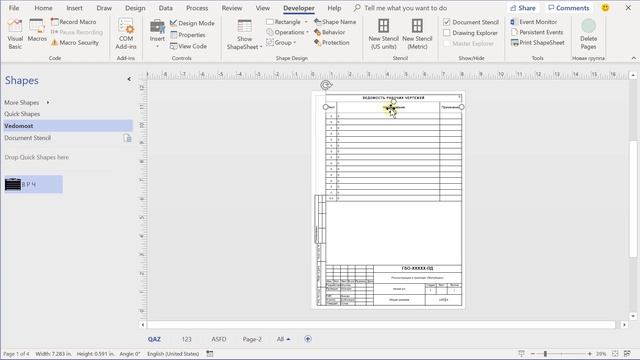Add a new page

tap(308, 339)
